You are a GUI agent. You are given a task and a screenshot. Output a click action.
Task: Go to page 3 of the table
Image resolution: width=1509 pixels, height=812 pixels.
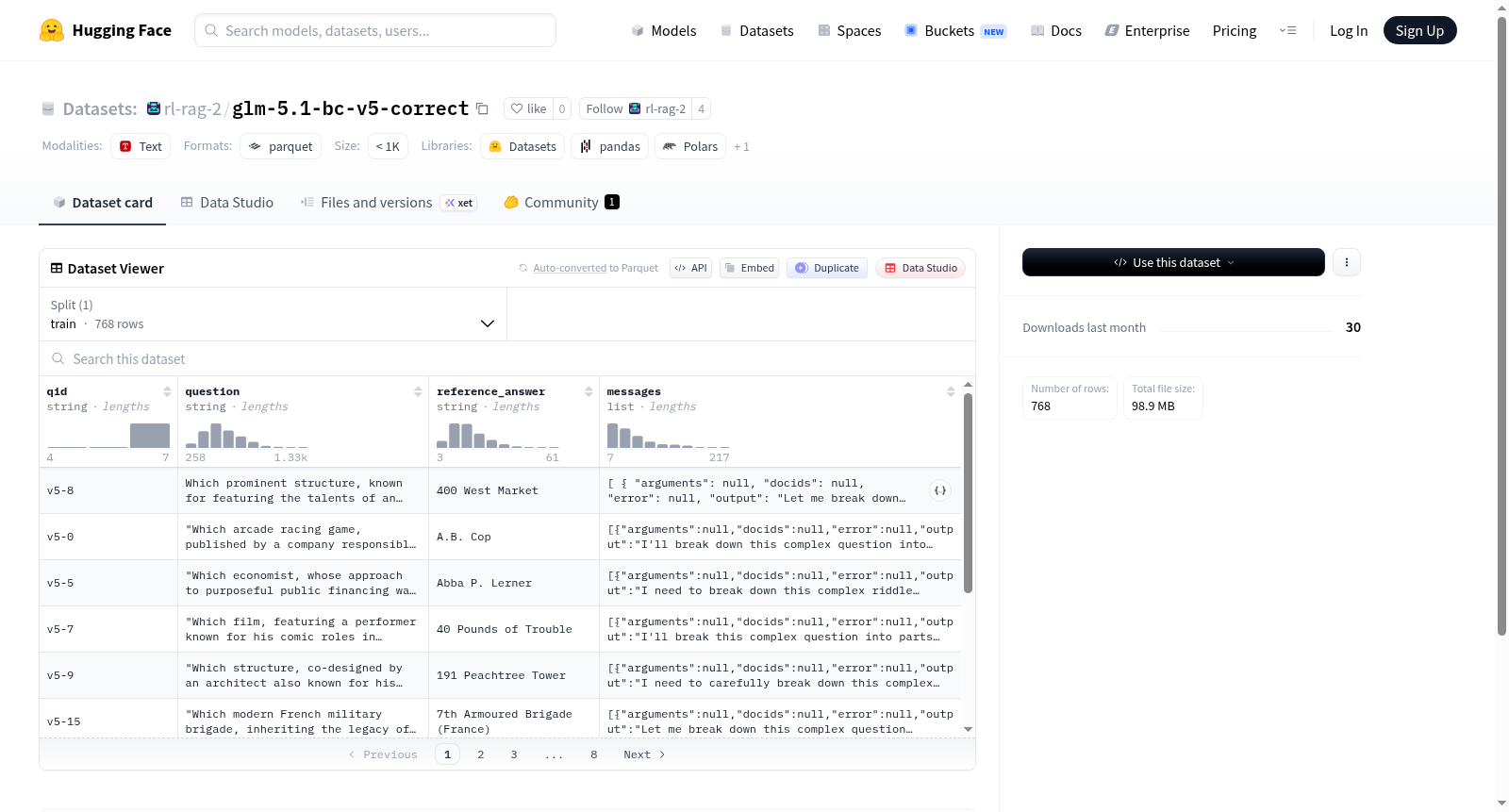(514, 754)
